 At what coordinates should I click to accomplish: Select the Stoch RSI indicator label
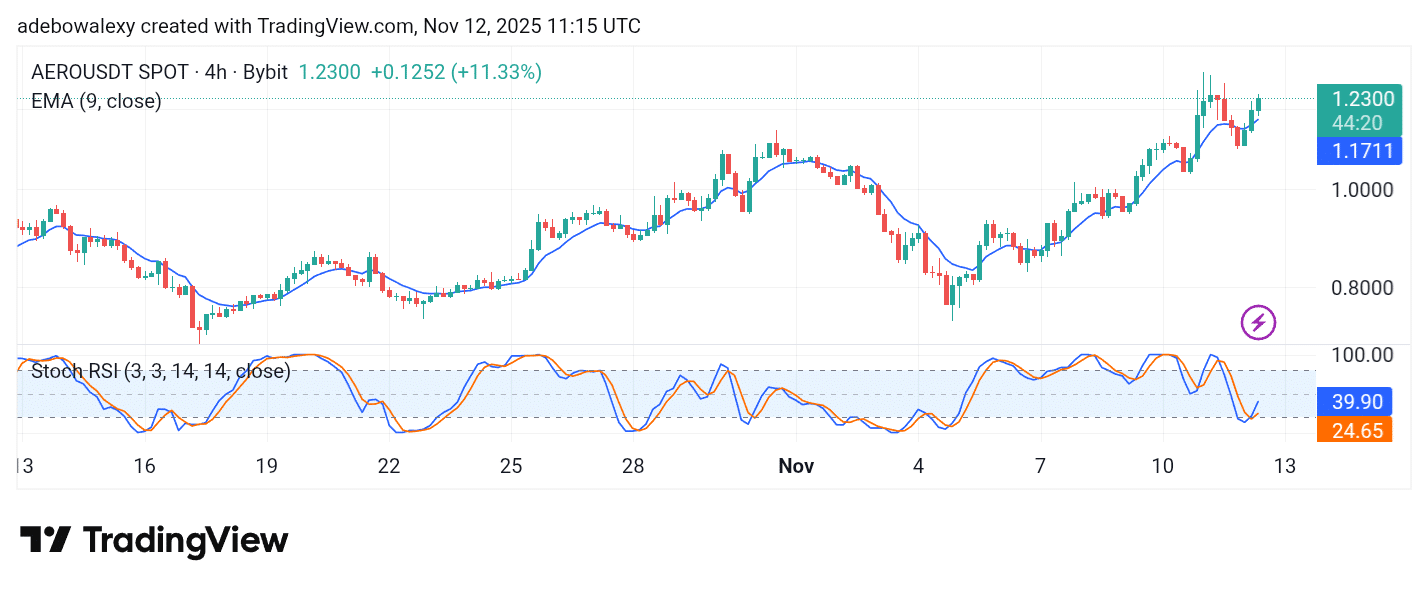click(161, 372)
